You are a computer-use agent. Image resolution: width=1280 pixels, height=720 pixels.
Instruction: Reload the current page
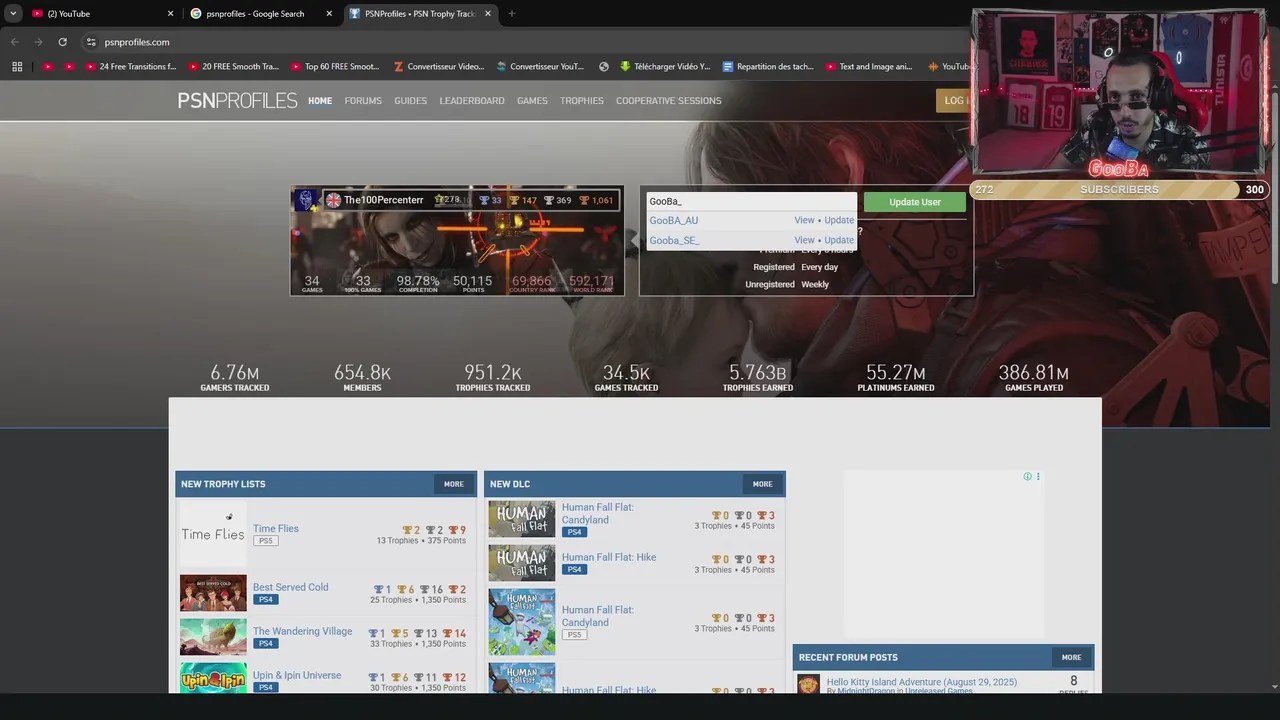point(62,42)
